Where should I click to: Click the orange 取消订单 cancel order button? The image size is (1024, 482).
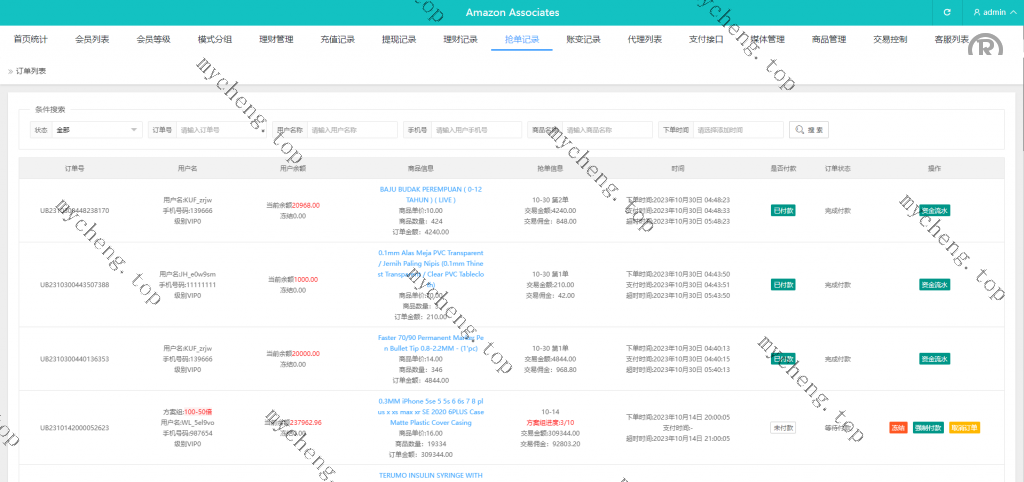(x=964, y=428)
